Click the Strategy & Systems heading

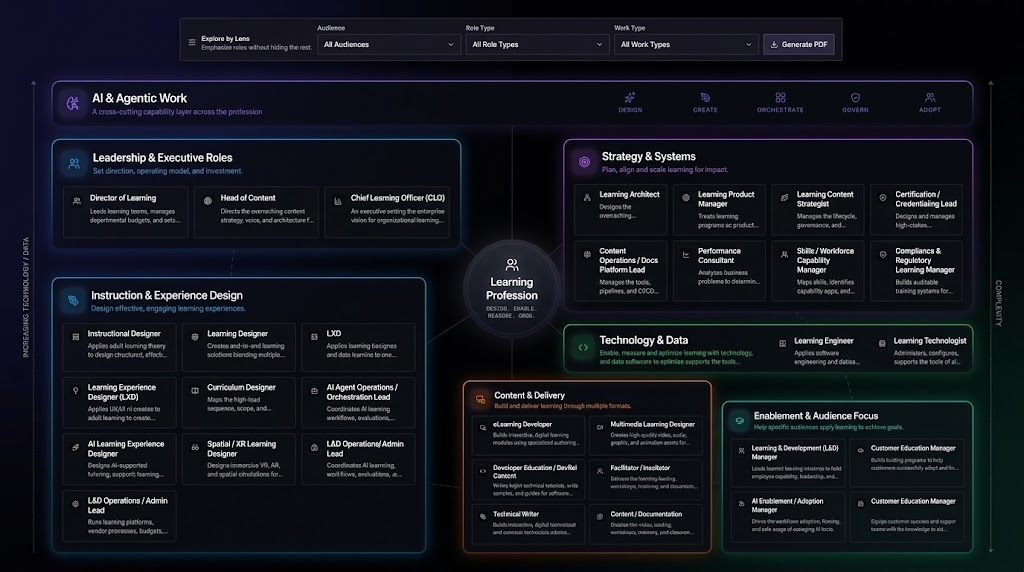click(x=648, y=157)
